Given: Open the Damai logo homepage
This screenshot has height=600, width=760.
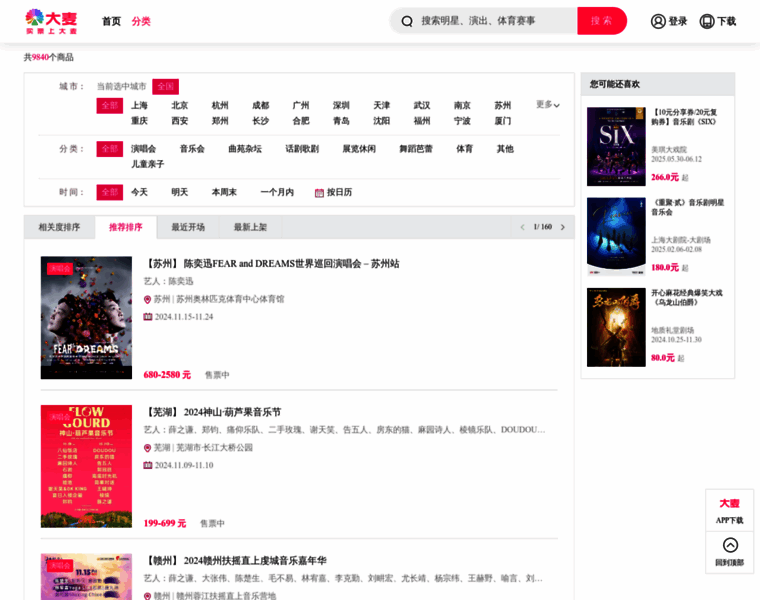Looking at the screenshot, I should (x=51, y=21).
